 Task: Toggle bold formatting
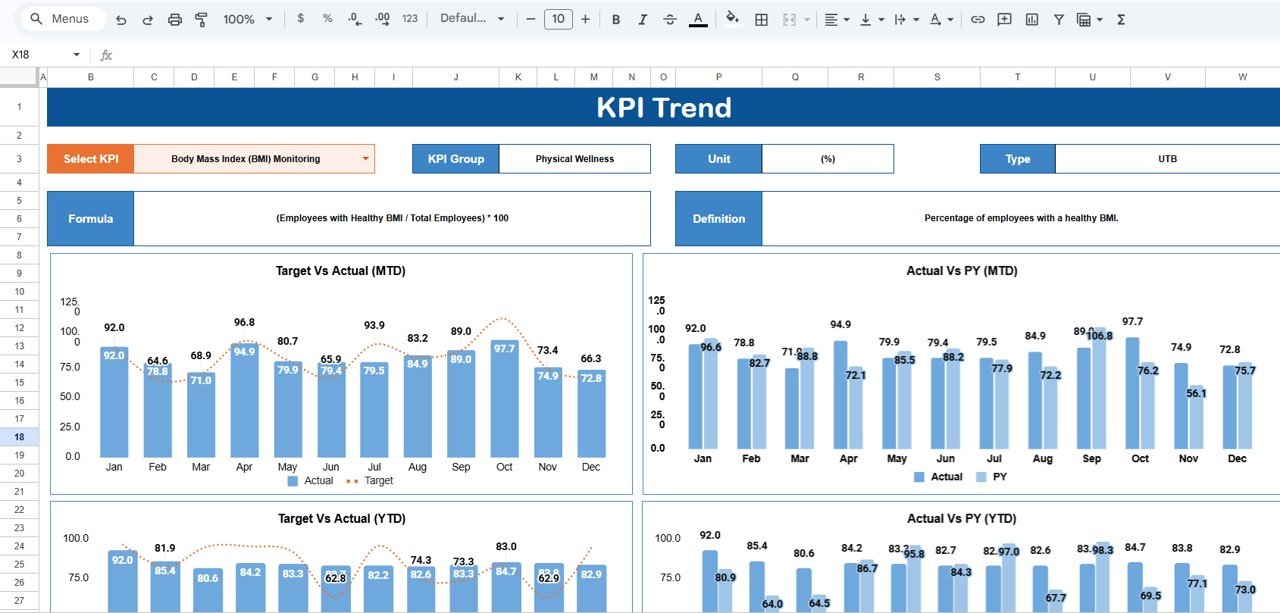616,18
